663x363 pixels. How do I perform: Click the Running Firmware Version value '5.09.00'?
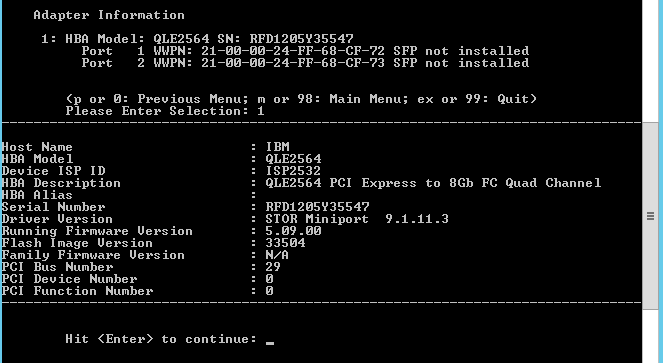click(293, 231)
